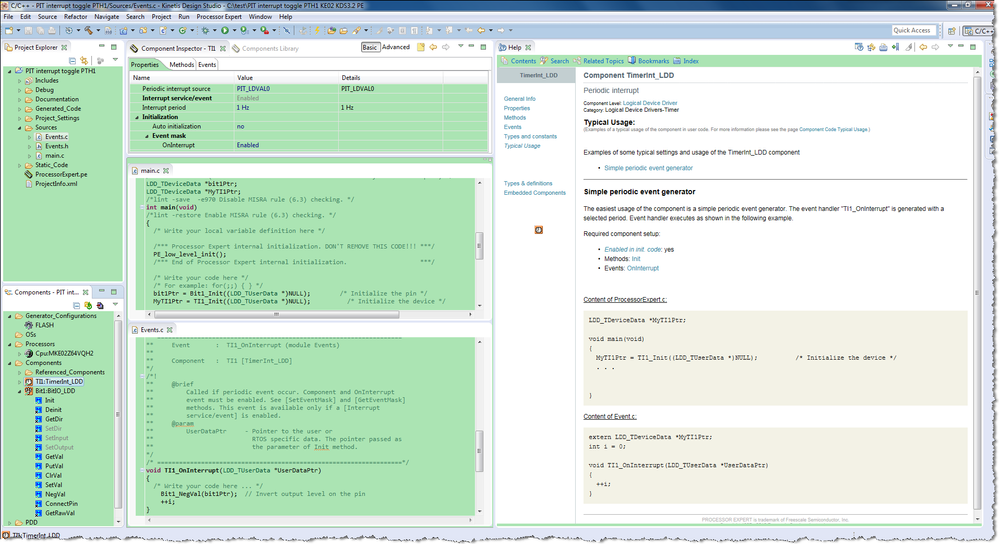999x544 pixels.
Task: Click the New wizard icon in toolbar
Action: (x=9, y=30)
